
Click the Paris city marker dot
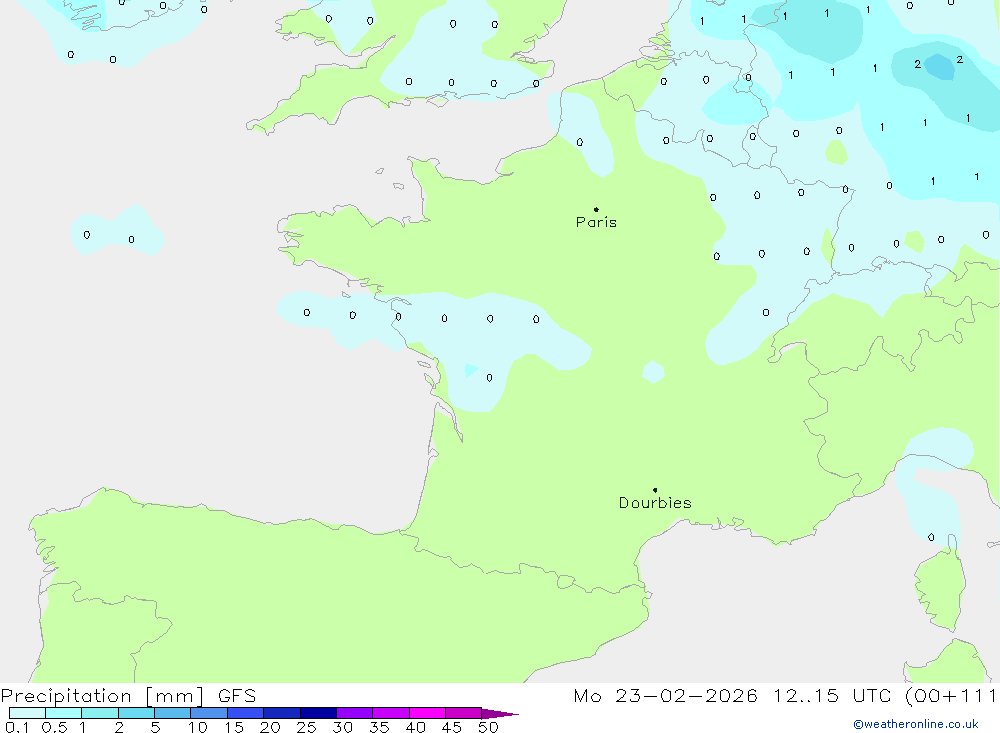click(x=596, y=209)
